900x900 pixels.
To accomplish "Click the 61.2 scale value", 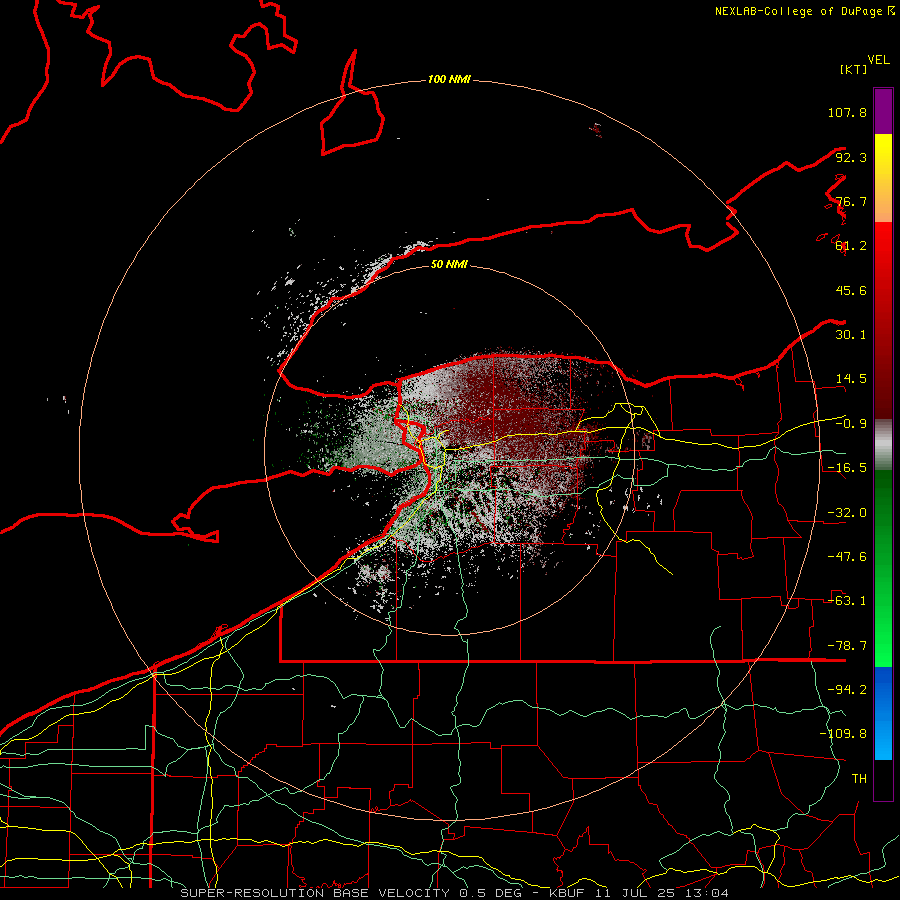I will point(851,246).
